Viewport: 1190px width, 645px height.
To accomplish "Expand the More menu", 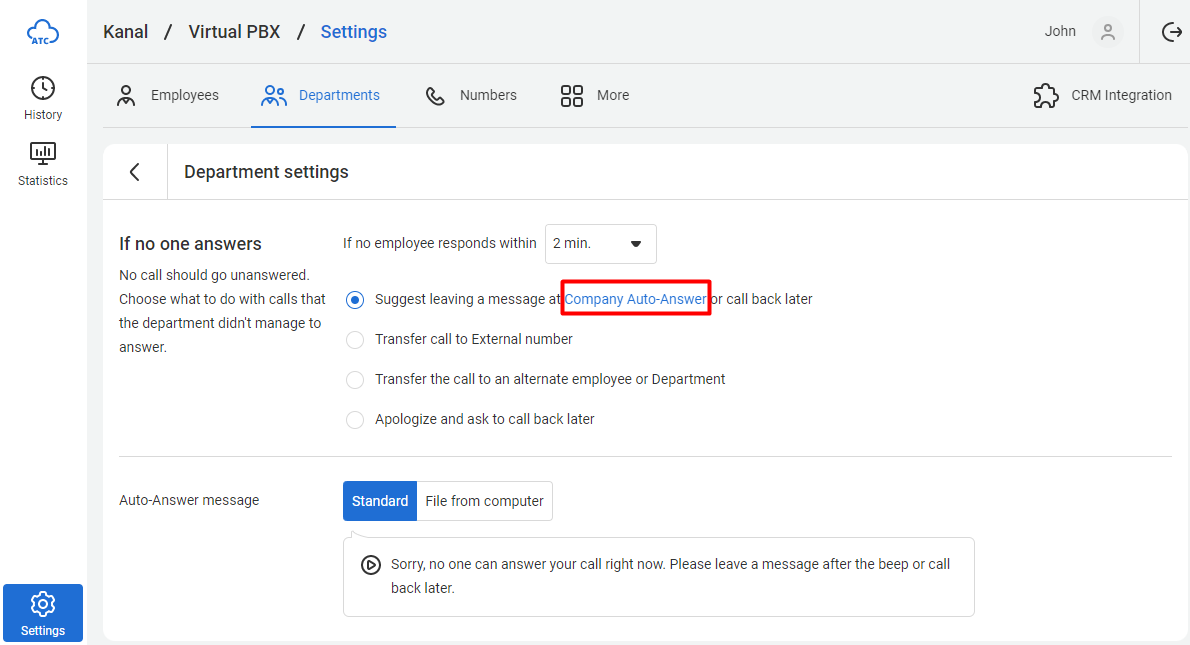I will pos(595,96).
